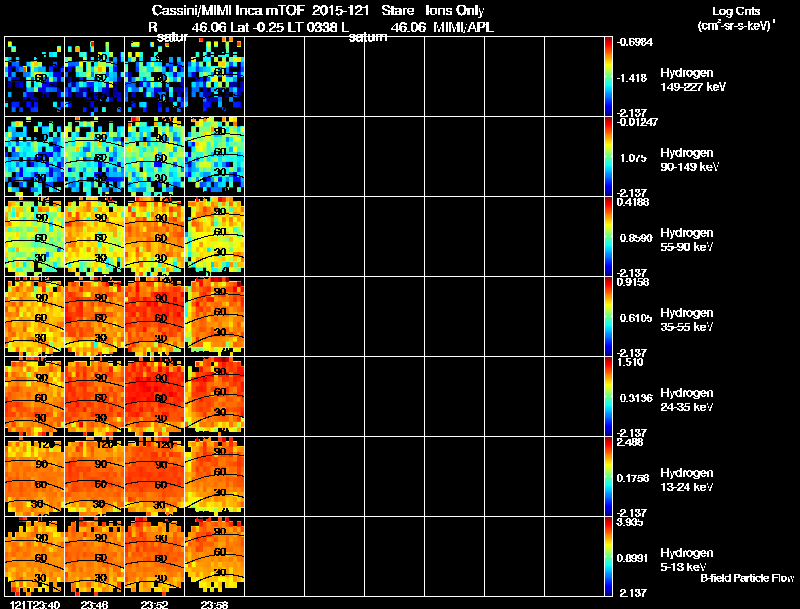Image resolution: width=800 pixels, height=609 pixels.
Task: Click the Log Cnts units header
Action: click(x=736, y=18)
